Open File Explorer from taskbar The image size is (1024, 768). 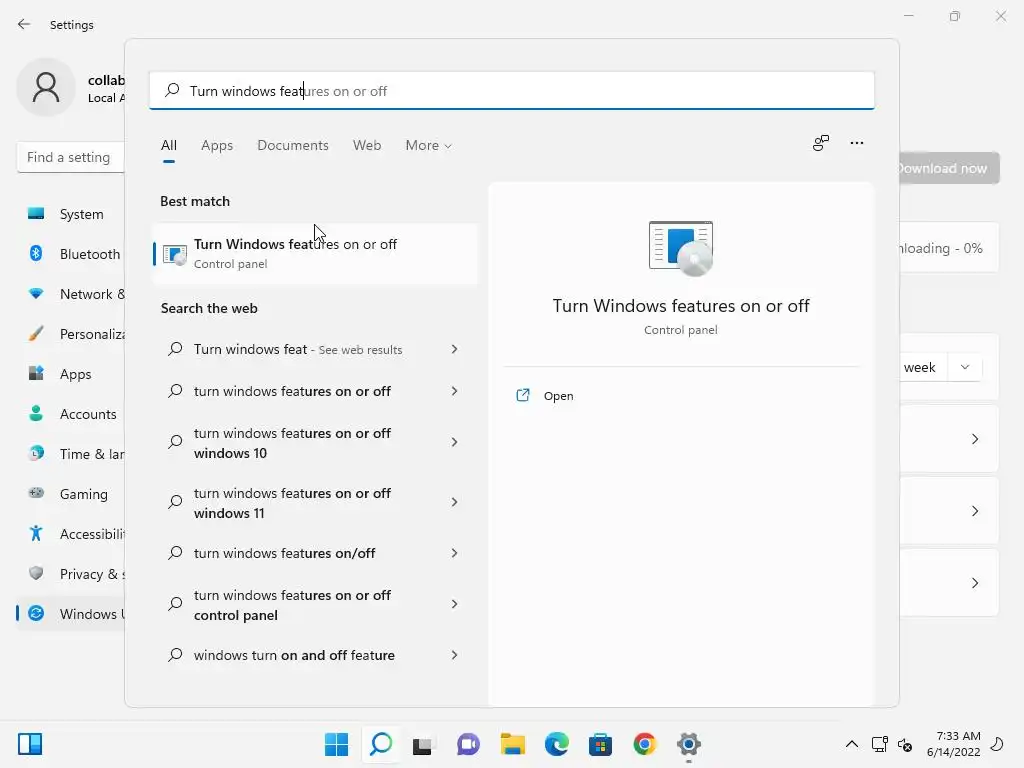pyautogui.click(x=513, y=744)
